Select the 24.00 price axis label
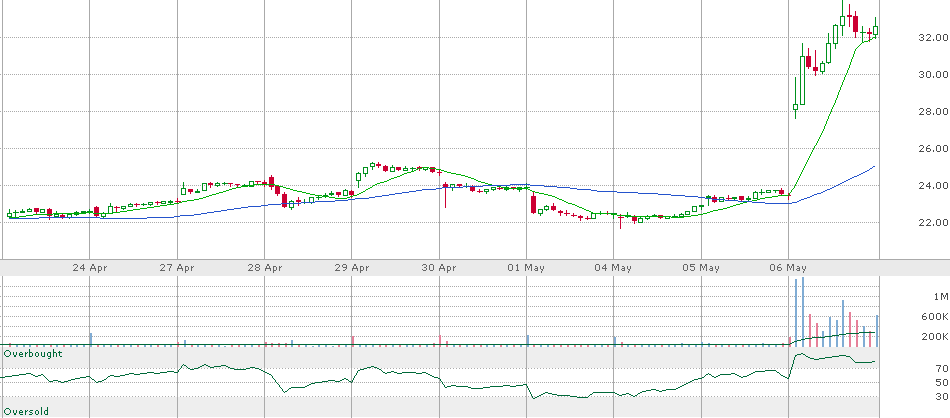This screenshot has height=418, width=950. (933, 185)
